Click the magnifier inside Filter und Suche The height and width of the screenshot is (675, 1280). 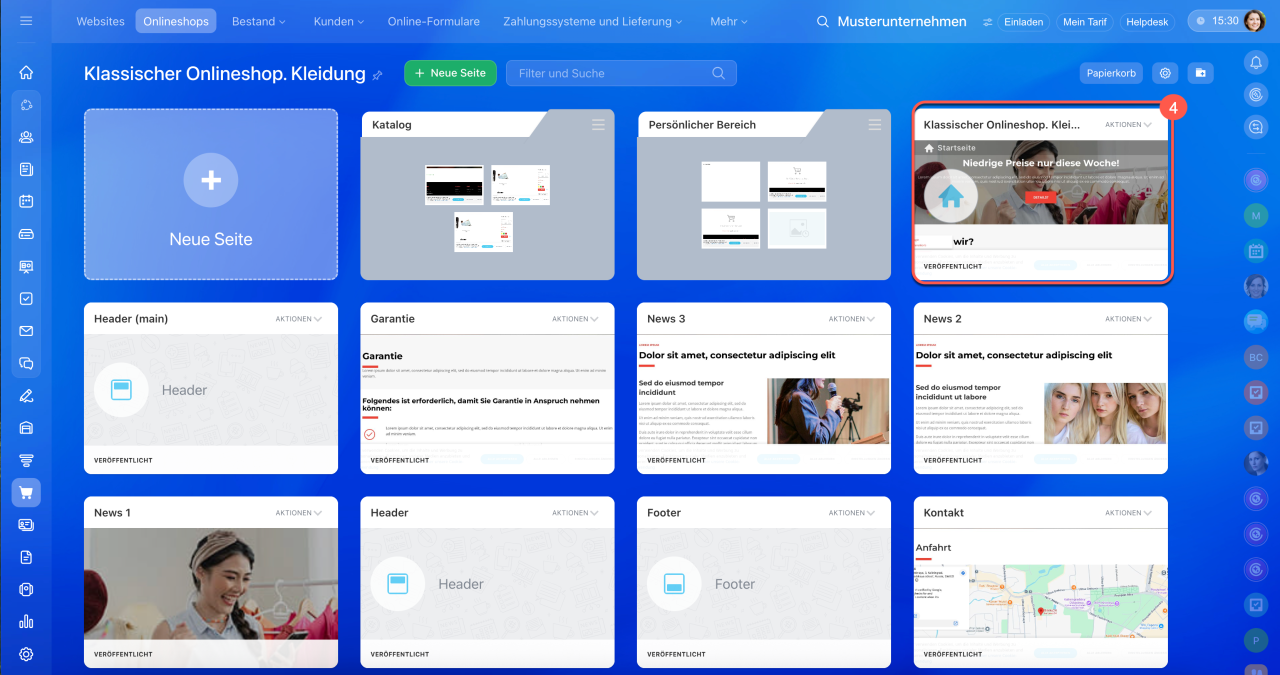coord(718,73)
